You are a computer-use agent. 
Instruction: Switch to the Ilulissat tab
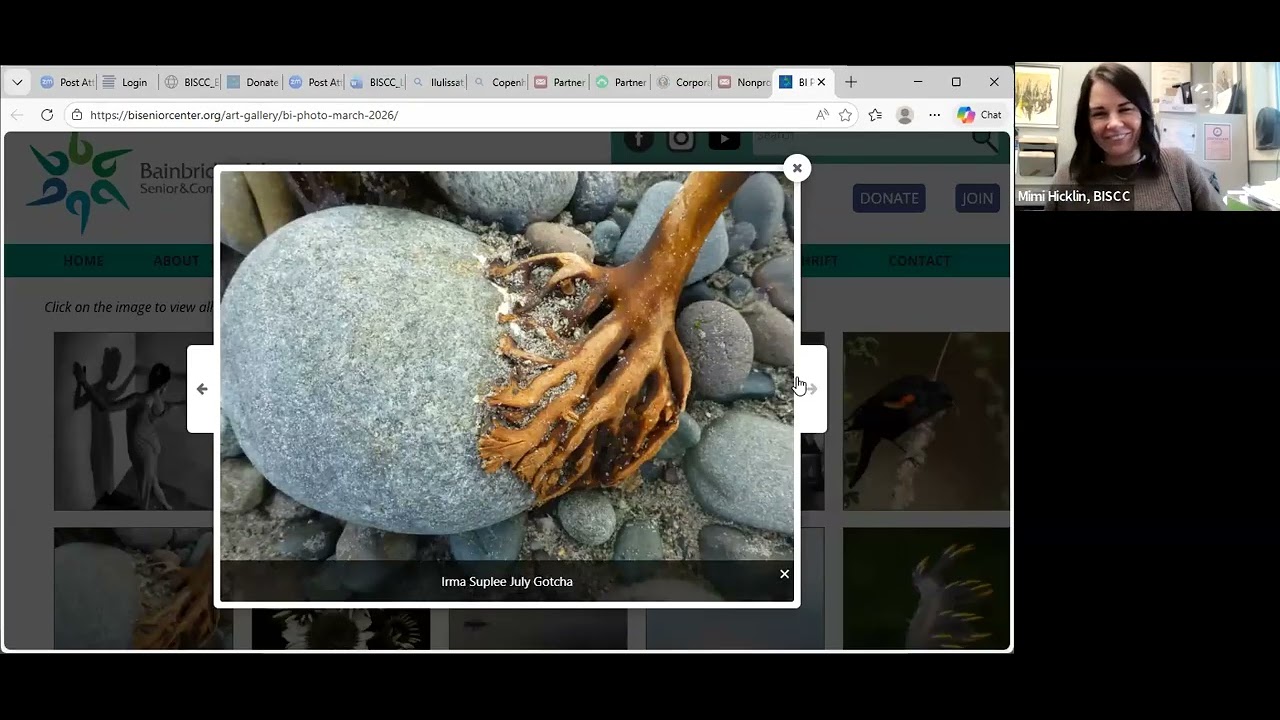(437, 82)
